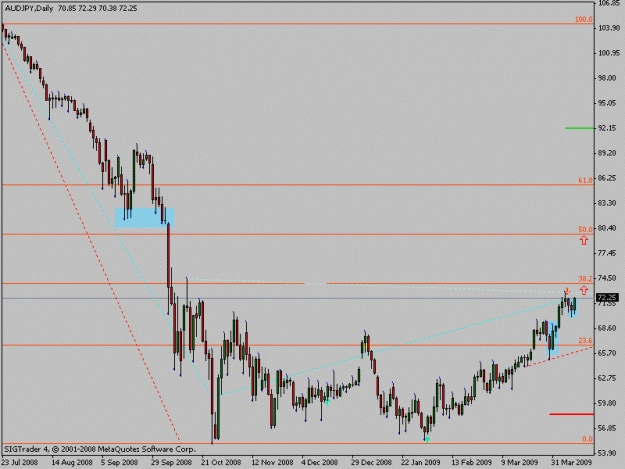625x469 pixels.
Task: Click the 23.6 Fibonacci level label
Action: click(x=586, y=341)
